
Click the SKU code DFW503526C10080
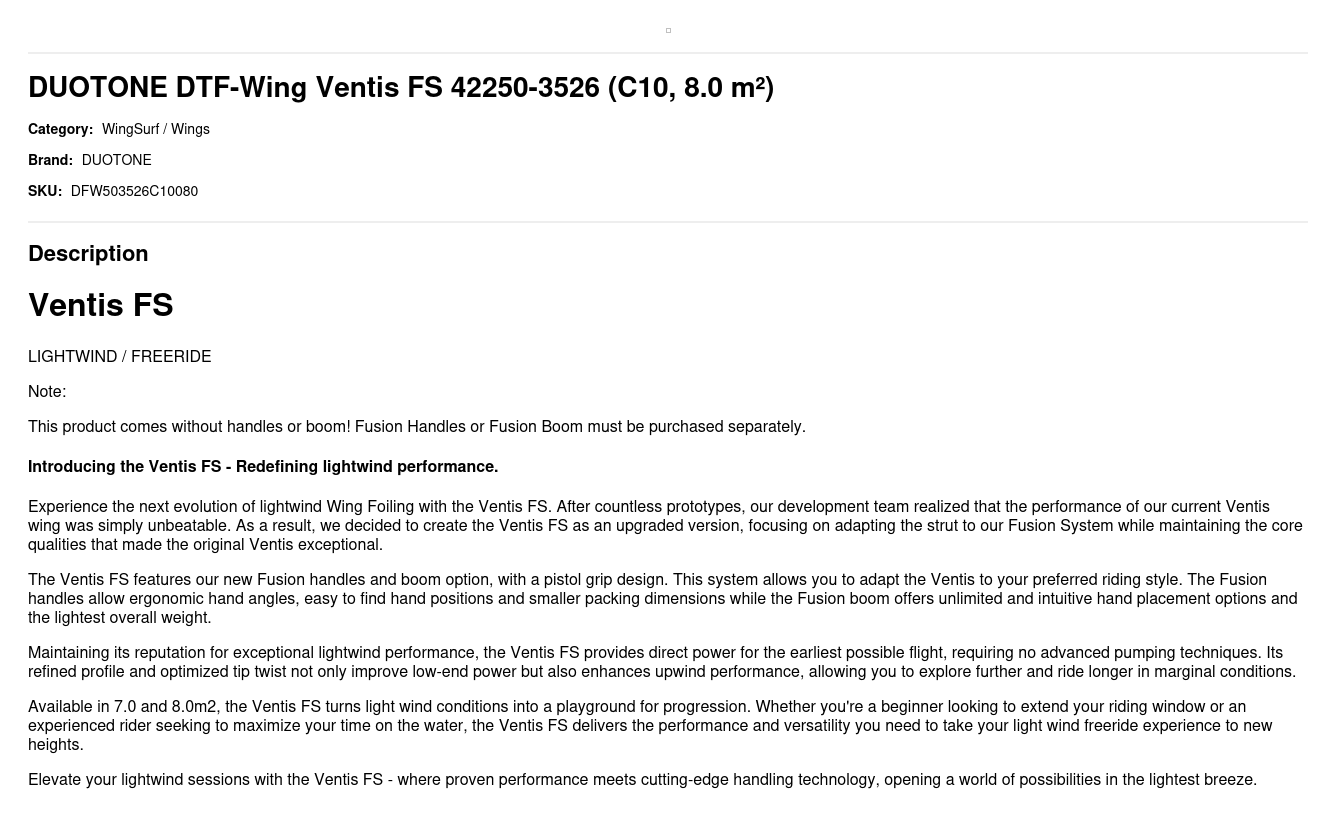coord(134,191)
